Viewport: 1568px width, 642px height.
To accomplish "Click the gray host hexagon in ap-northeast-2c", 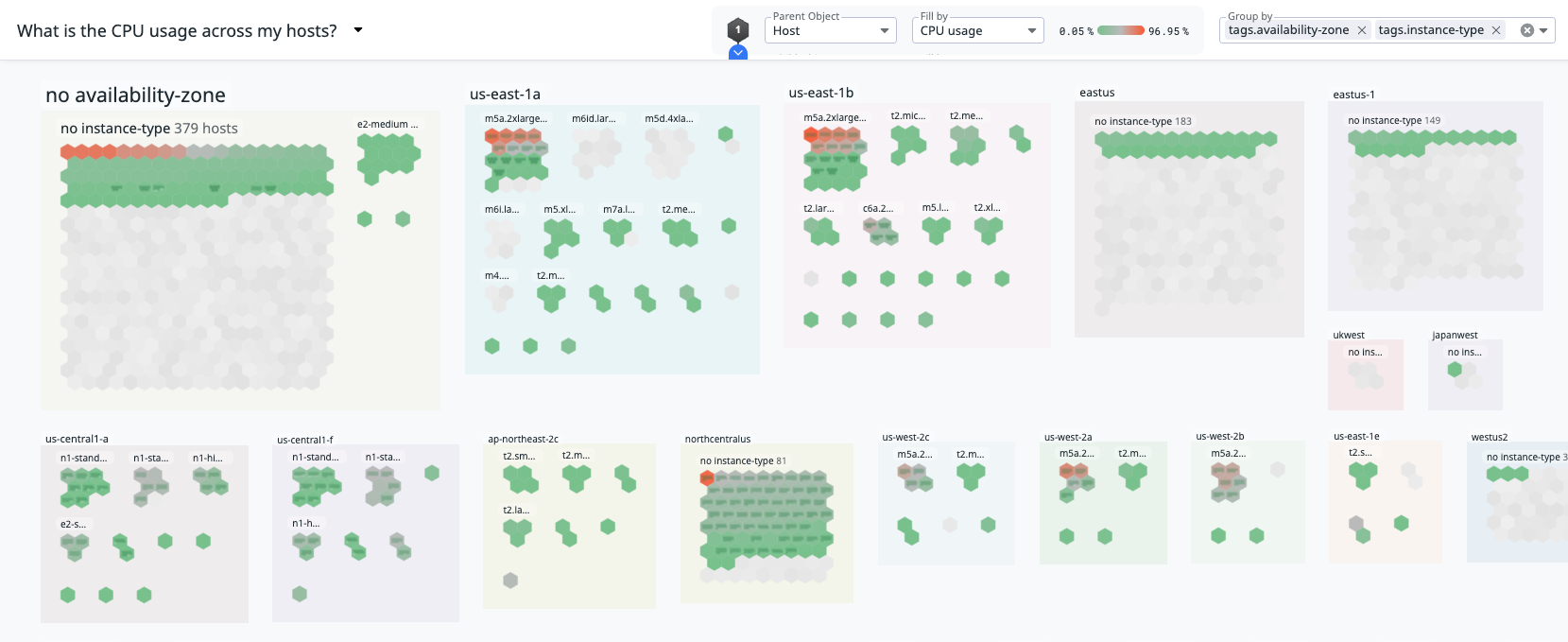I will pos(510,581).
